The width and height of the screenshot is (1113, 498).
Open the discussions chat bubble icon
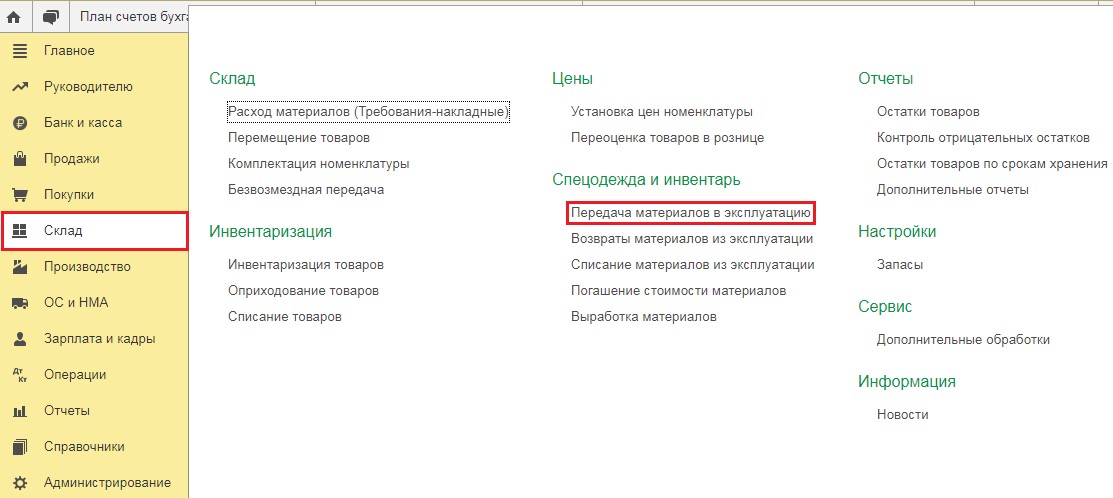click(x=51, y=17)
